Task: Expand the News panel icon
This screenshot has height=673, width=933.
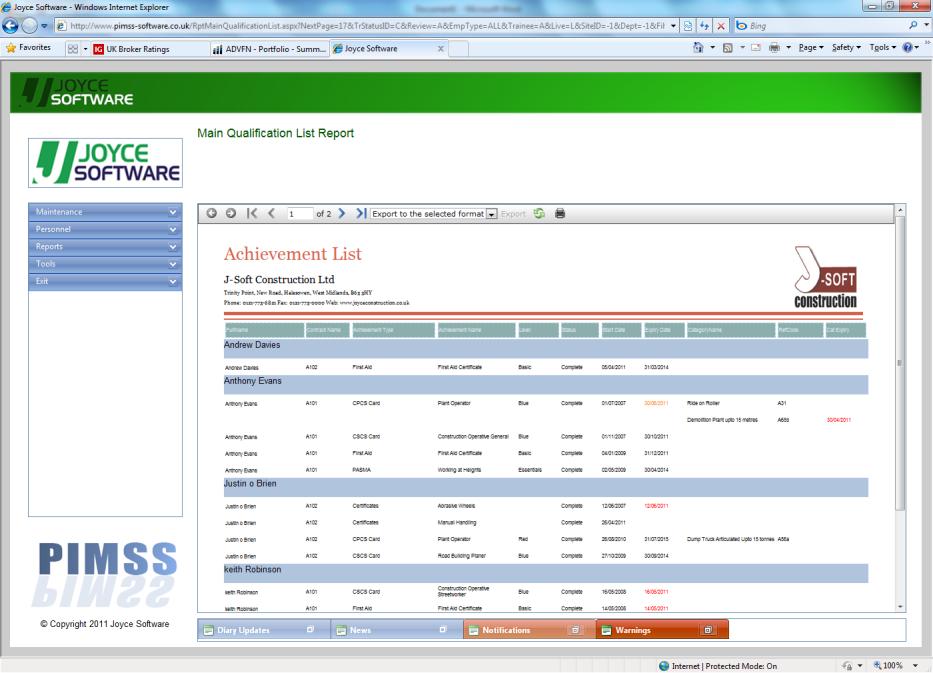Action: coord(443,630)
